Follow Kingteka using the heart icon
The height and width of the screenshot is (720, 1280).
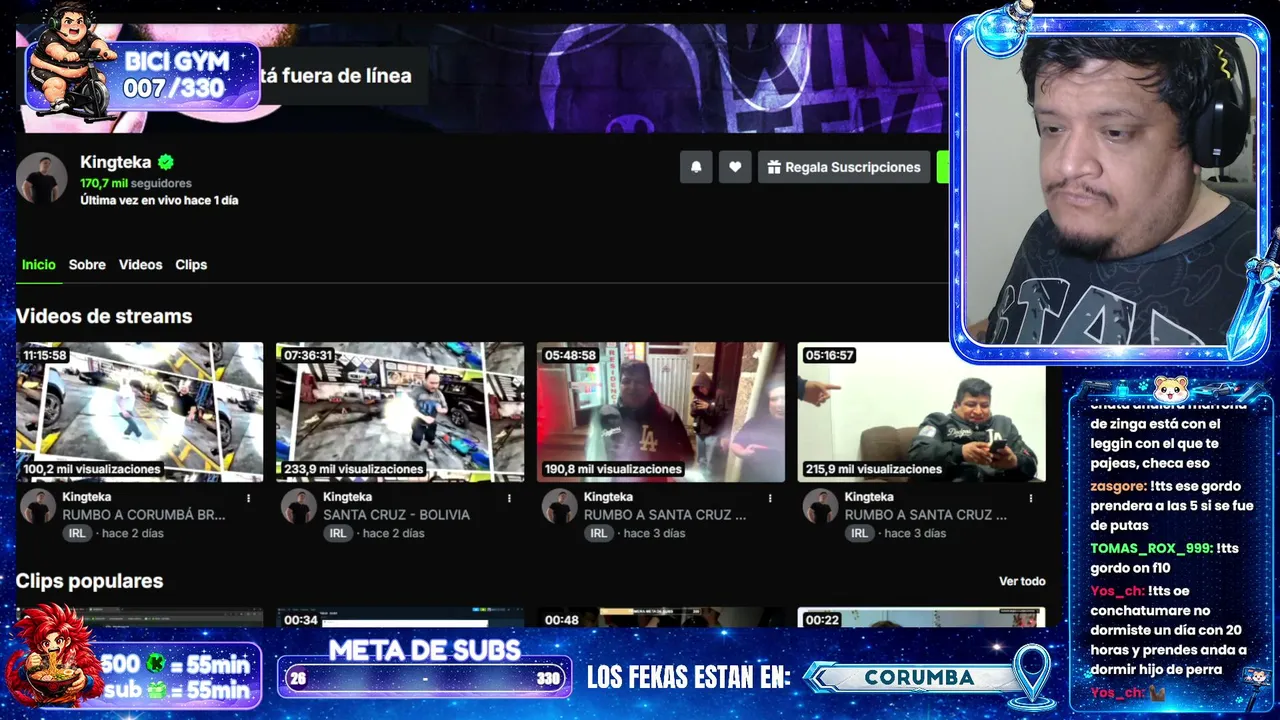pos(735,167)
